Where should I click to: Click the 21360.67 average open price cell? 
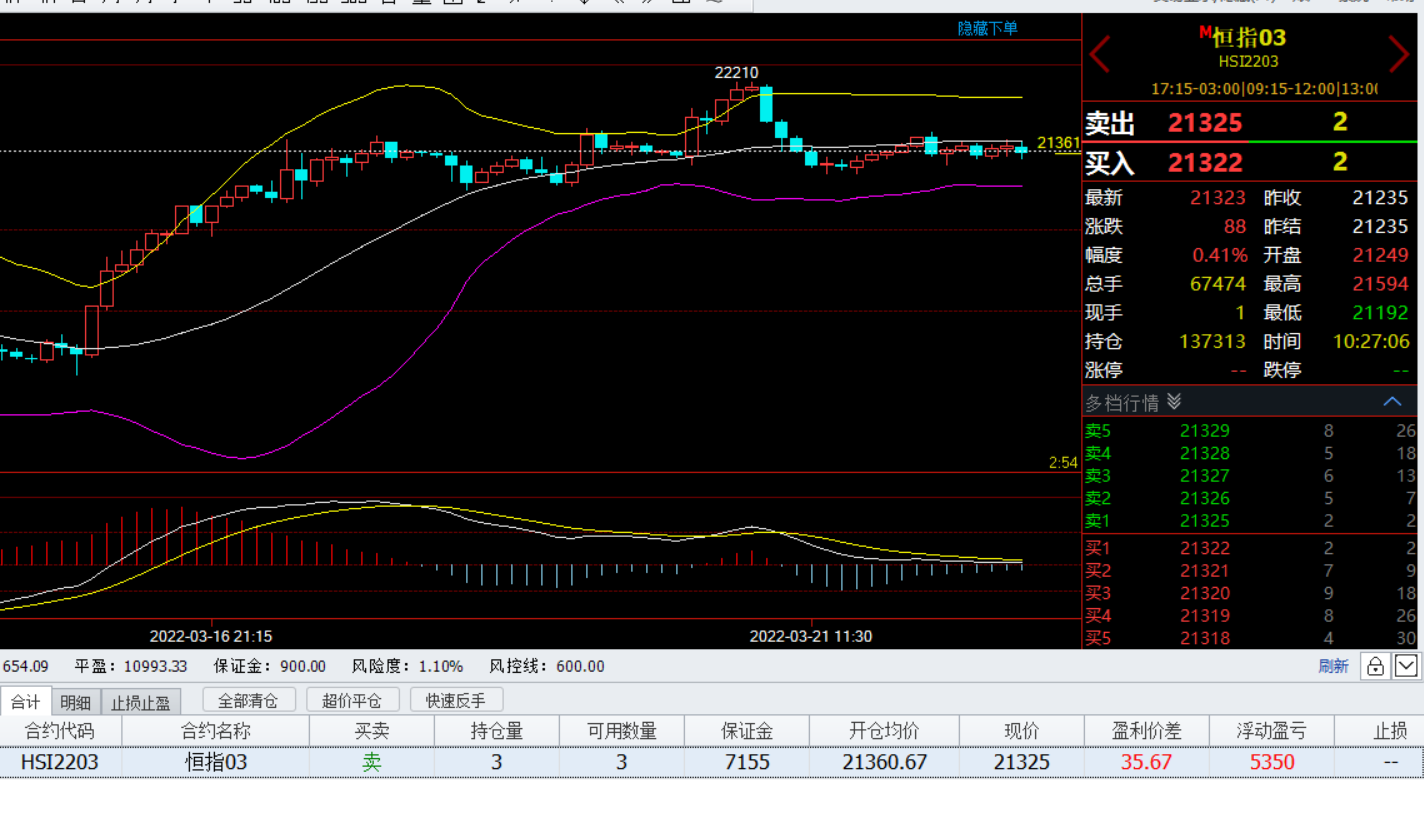[884, 762]
